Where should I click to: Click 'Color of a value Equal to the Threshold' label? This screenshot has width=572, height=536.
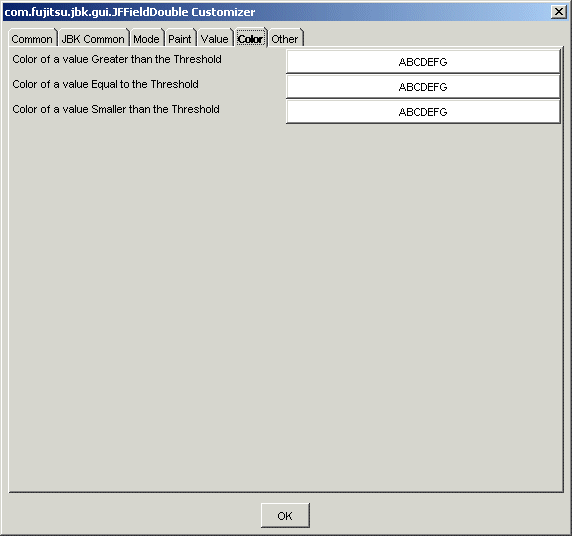[x=105, y=84]
